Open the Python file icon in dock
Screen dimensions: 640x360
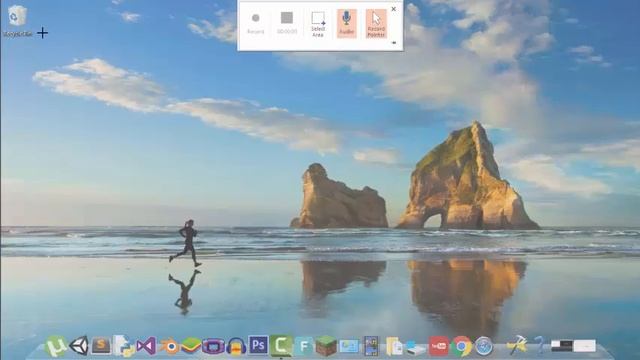point(124,346)
